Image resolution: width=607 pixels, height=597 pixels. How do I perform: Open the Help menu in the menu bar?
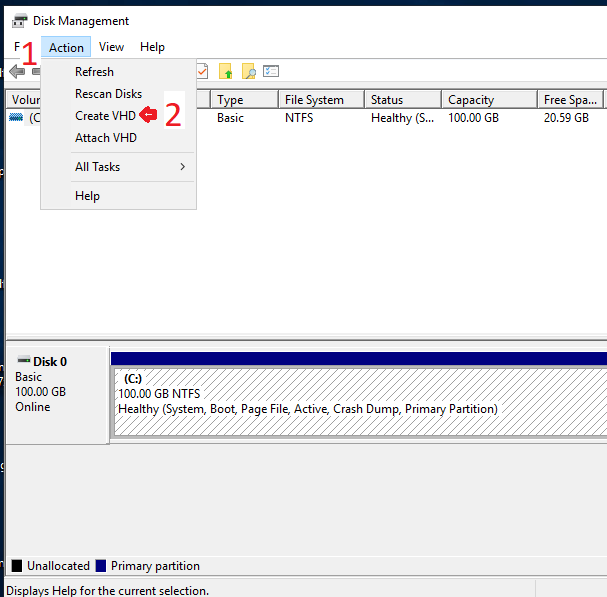[x=152, y=47]
